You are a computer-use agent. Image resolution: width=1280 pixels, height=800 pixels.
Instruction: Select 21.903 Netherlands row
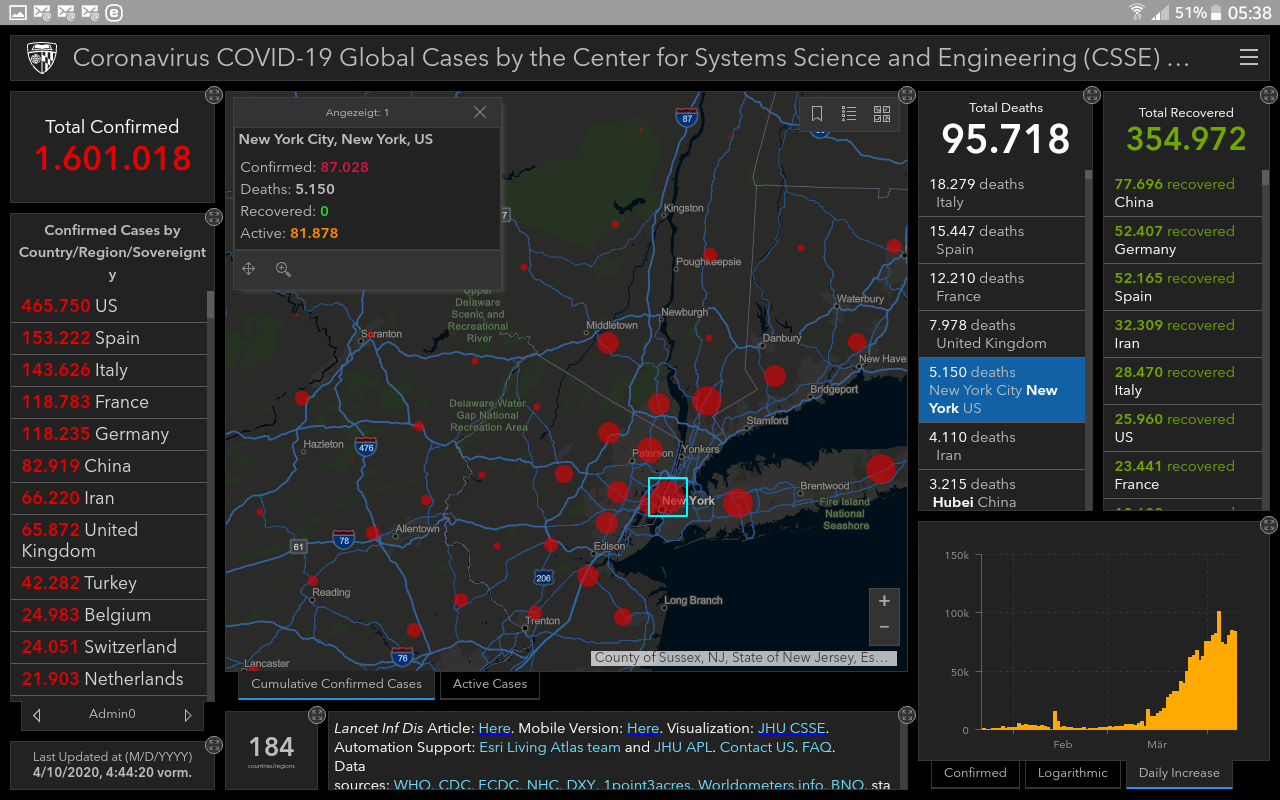[109, 679]
